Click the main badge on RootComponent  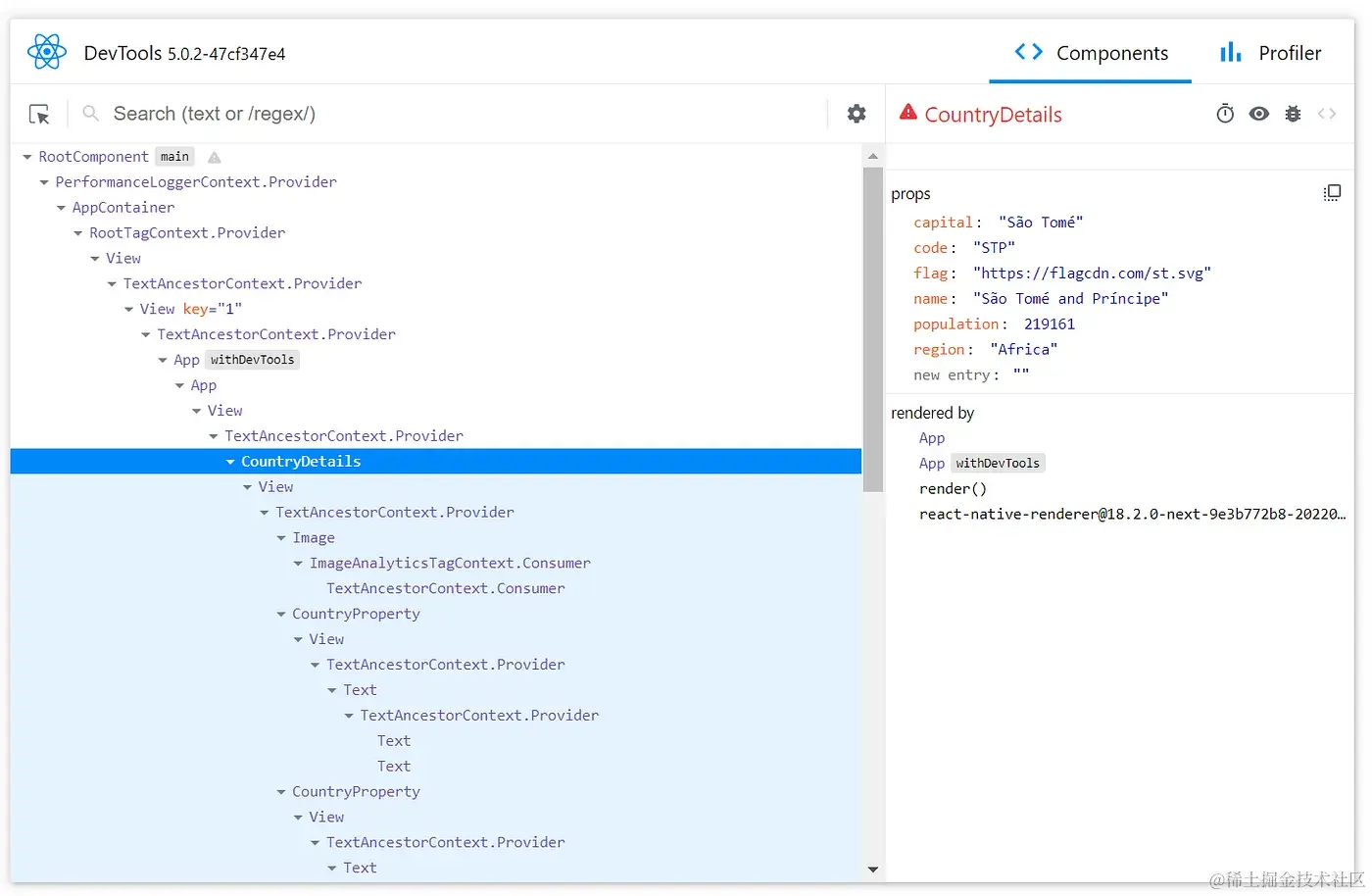click(x=174, y=157)
